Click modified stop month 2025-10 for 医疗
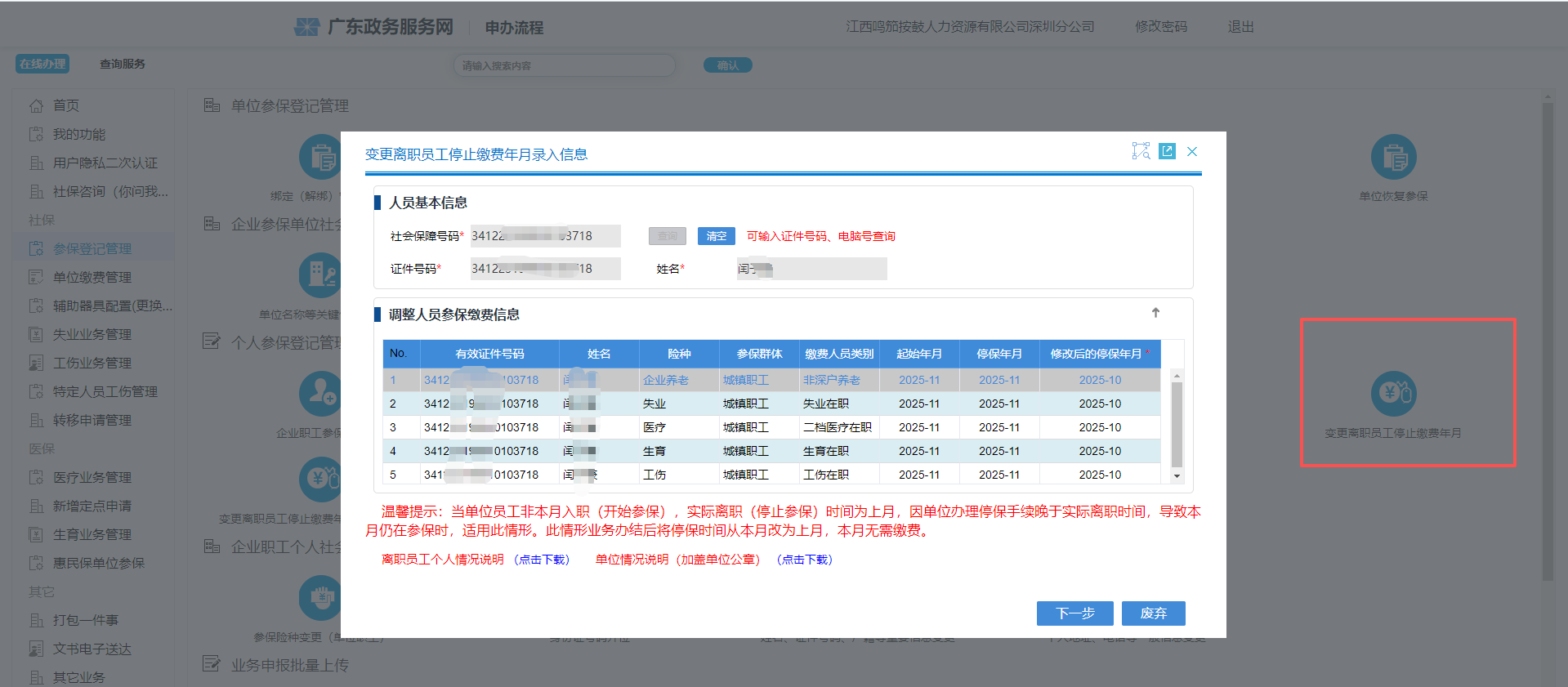Screen dimensions: 1568x687 click(x=1100, y=427)
